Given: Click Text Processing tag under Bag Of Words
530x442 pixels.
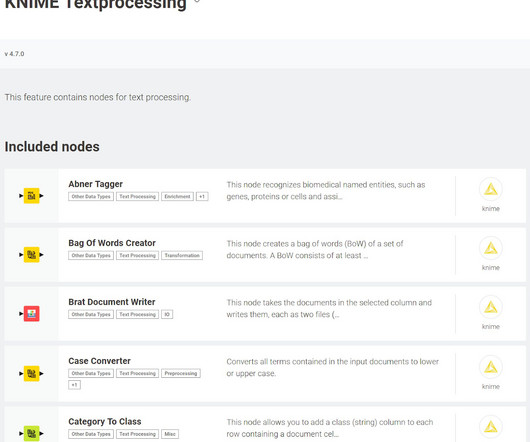Looking at the screenshot, I should pos(138,255).
